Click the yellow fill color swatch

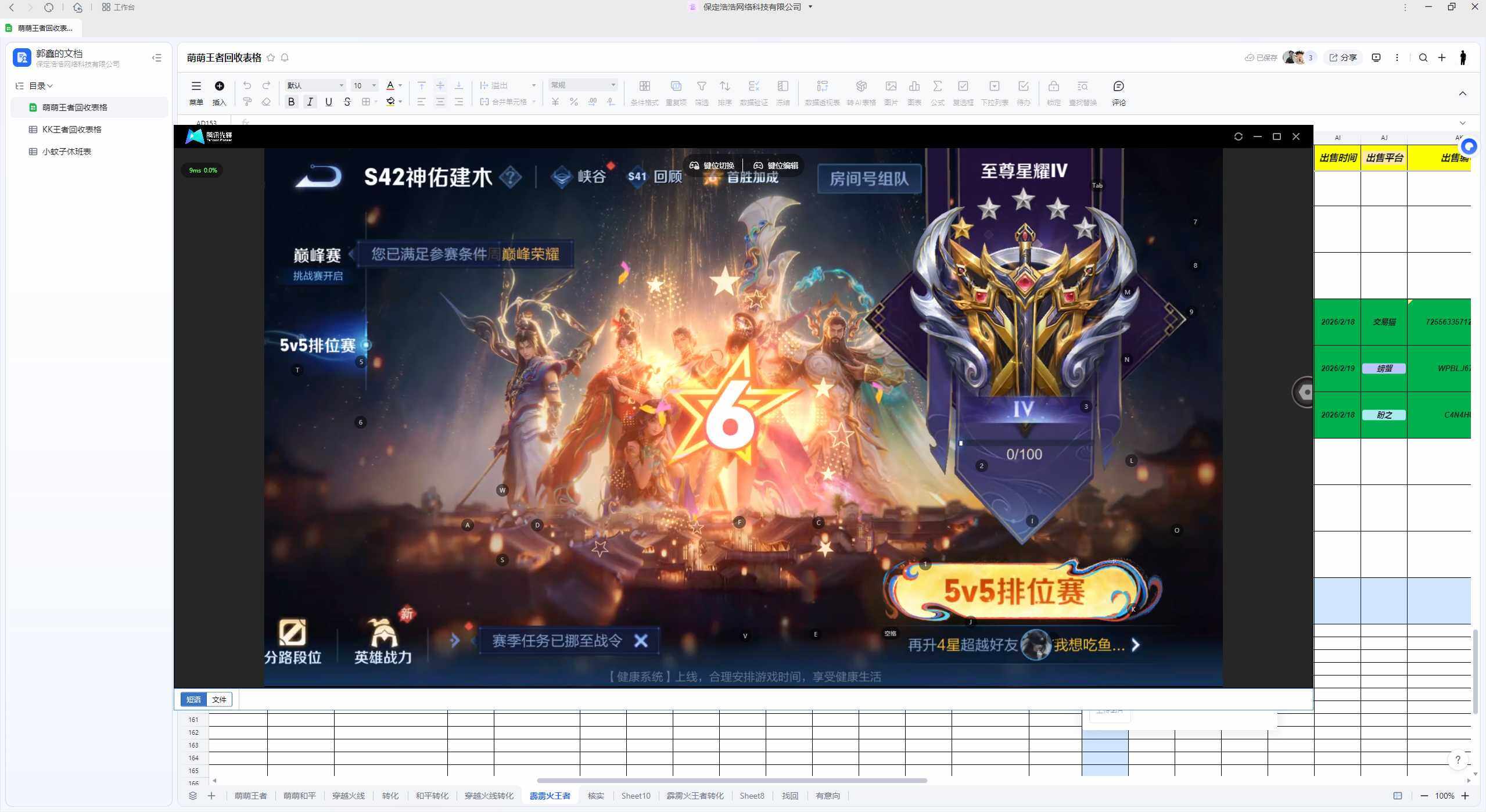point(390,102)
